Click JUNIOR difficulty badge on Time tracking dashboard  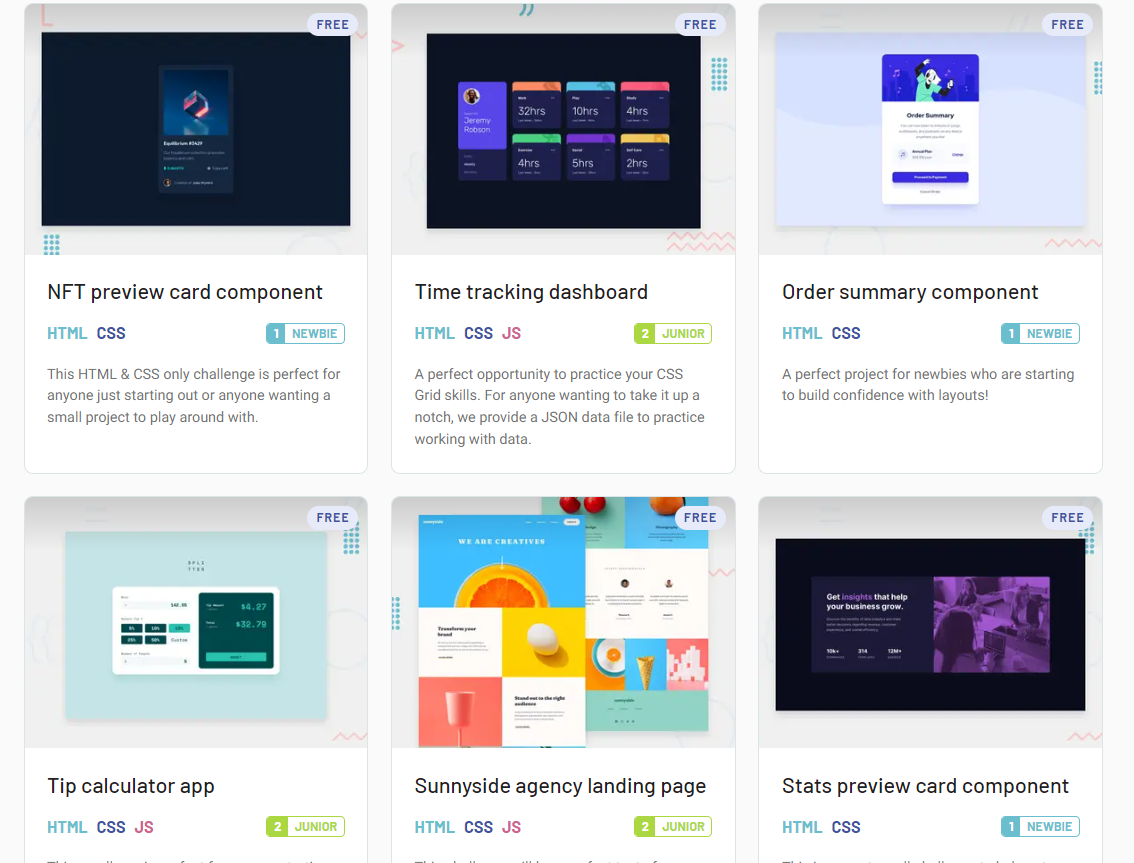click(673, 334)
